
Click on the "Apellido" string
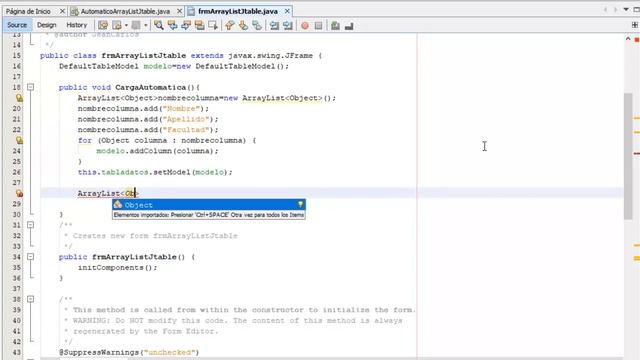point(186,119)
